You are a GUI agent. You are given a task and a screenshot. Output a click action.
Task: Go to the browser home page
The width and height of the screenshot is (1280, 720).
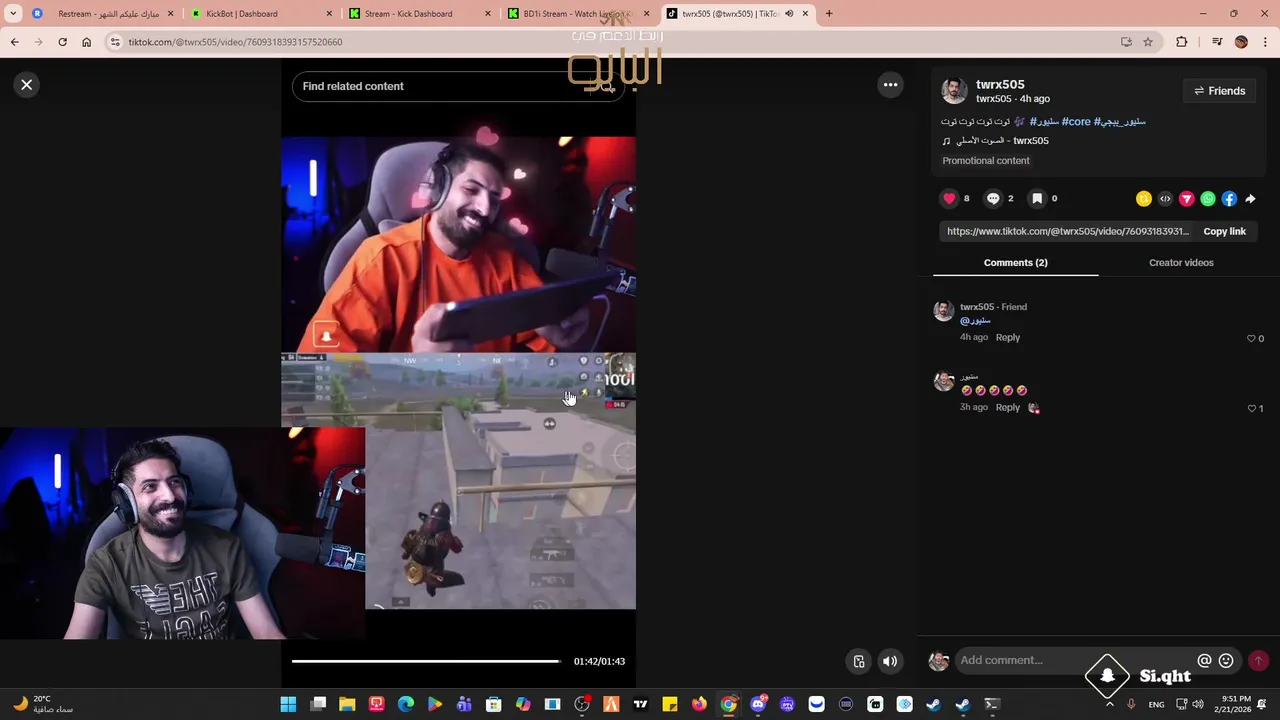coord(86,42)
